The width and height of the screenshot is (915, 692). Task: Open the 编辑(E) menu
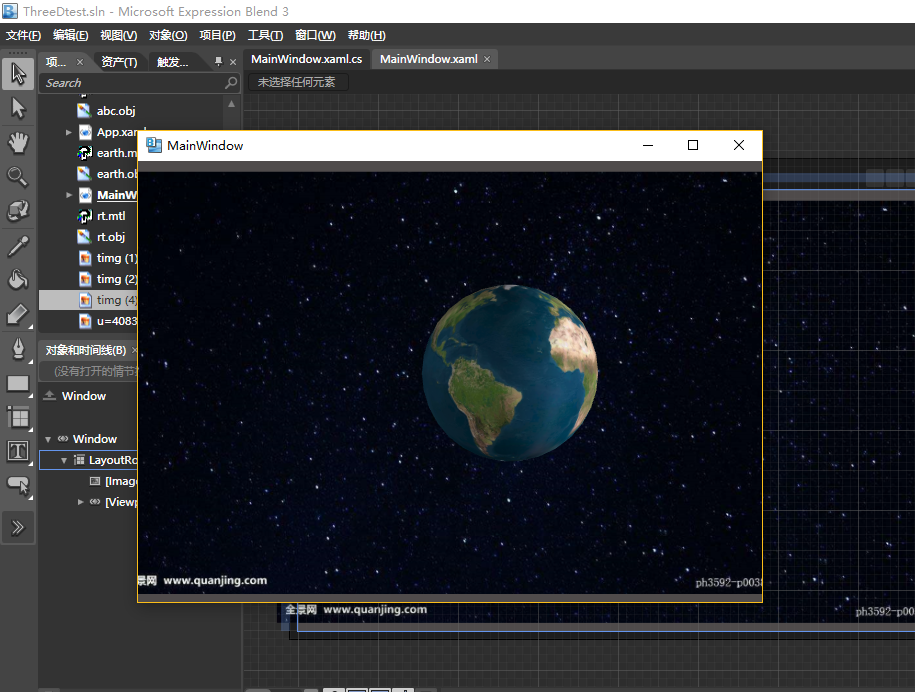coord(71,35)
